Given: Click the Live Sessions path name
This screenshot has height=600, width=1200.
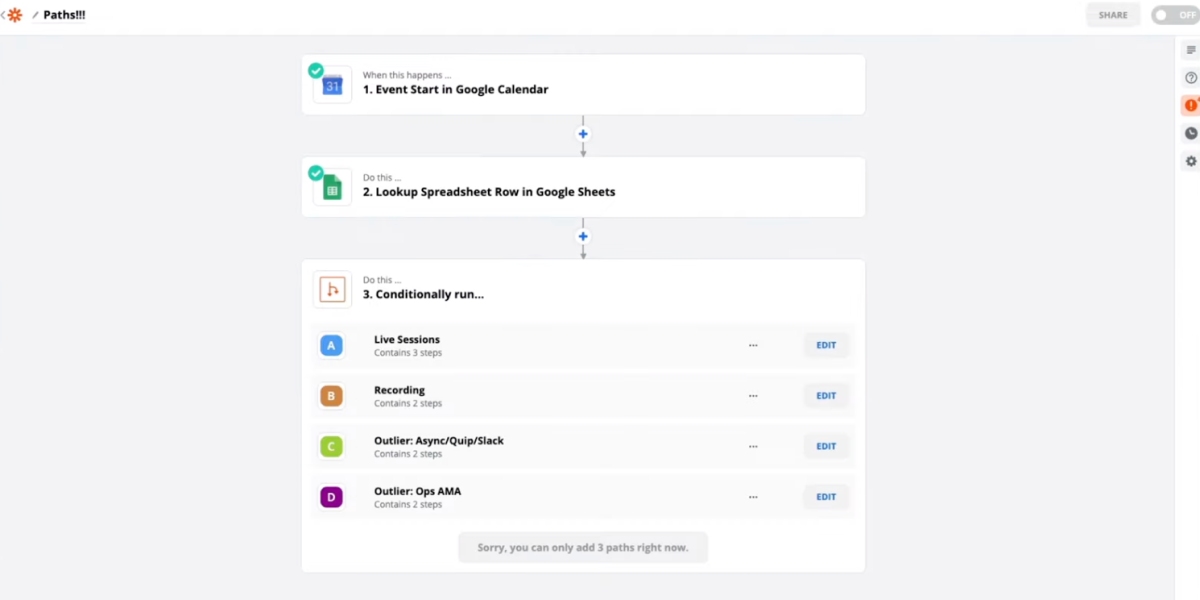Looking at the screenshot, I should click(407, 340).
